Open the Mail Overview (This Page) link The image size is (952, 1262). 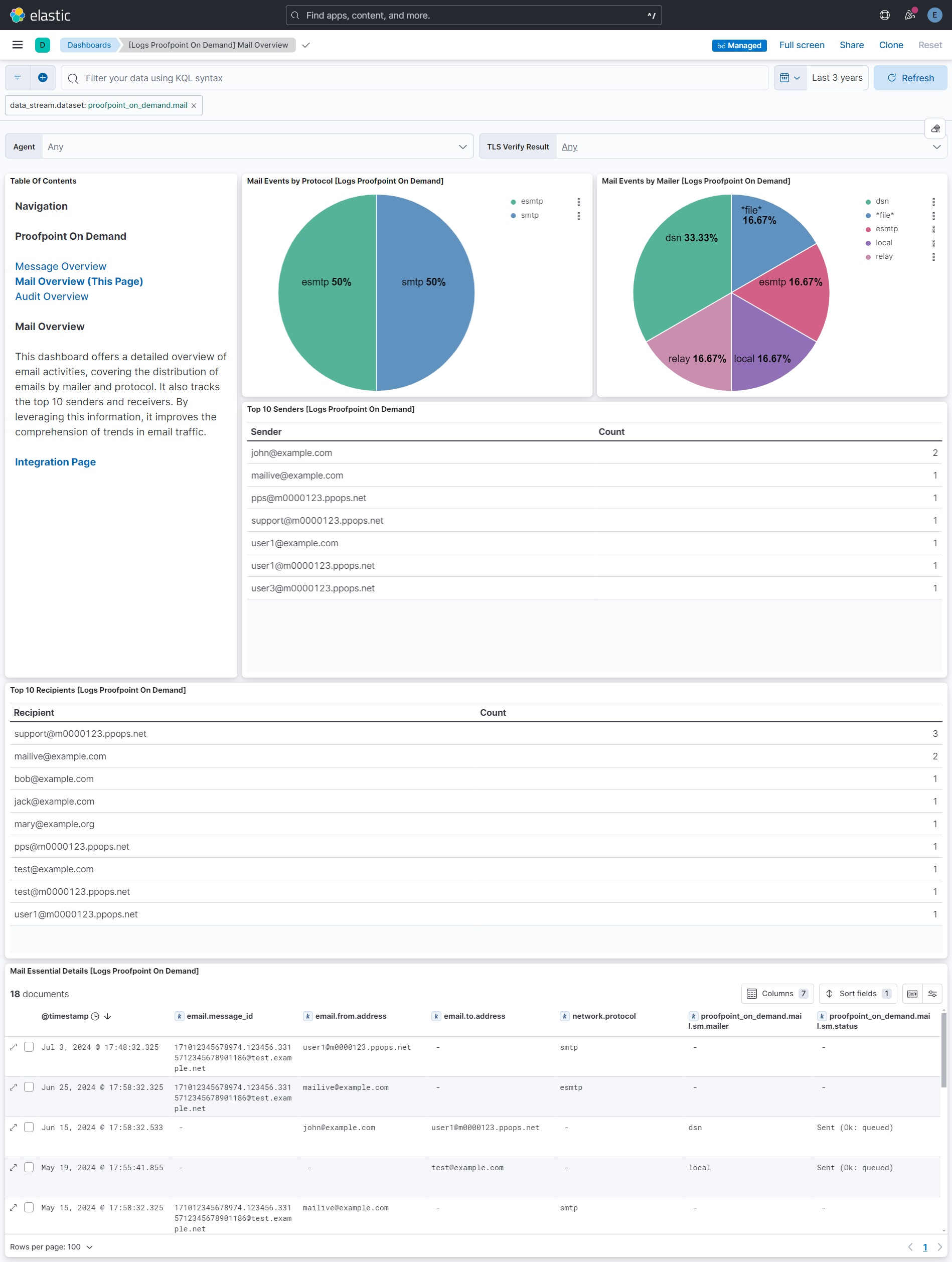[x=79, y=281]
